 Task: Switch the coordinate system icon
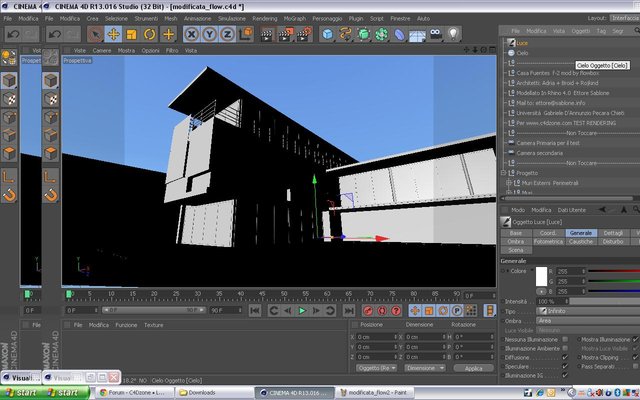pos(246,34)
